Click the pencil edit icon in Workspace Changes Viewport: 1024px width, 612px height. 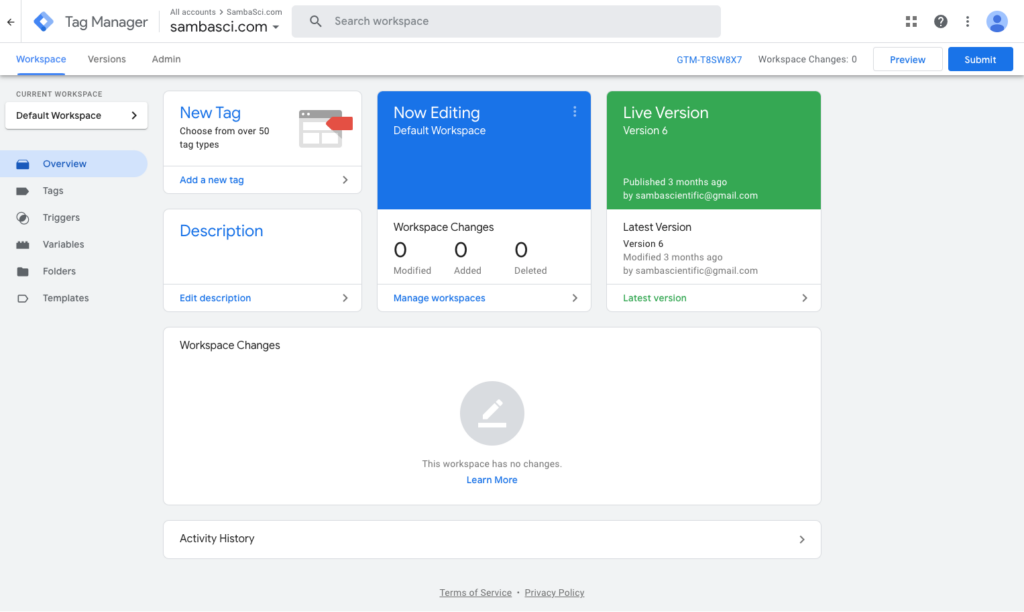click(492, 413)
